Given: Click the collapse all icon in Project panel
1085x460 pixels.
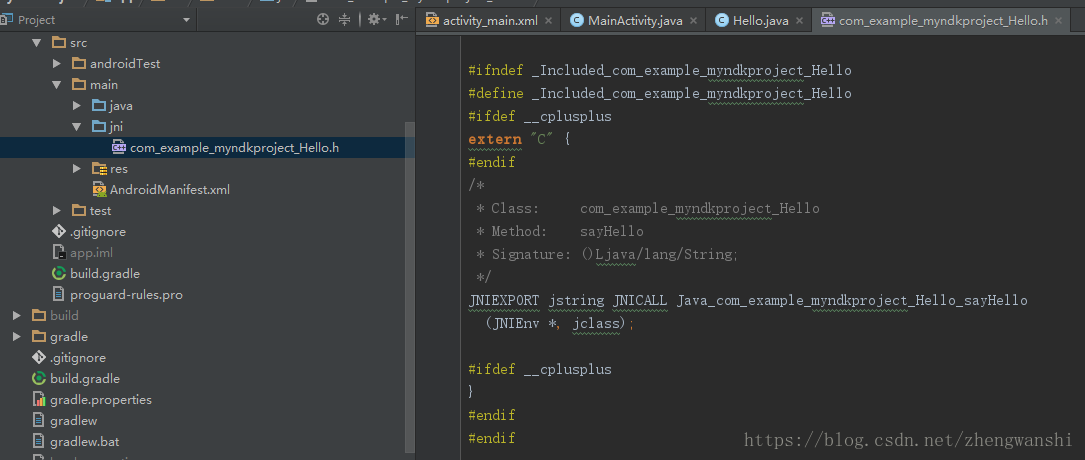Looking at the screenshot, I should [344, 19].
